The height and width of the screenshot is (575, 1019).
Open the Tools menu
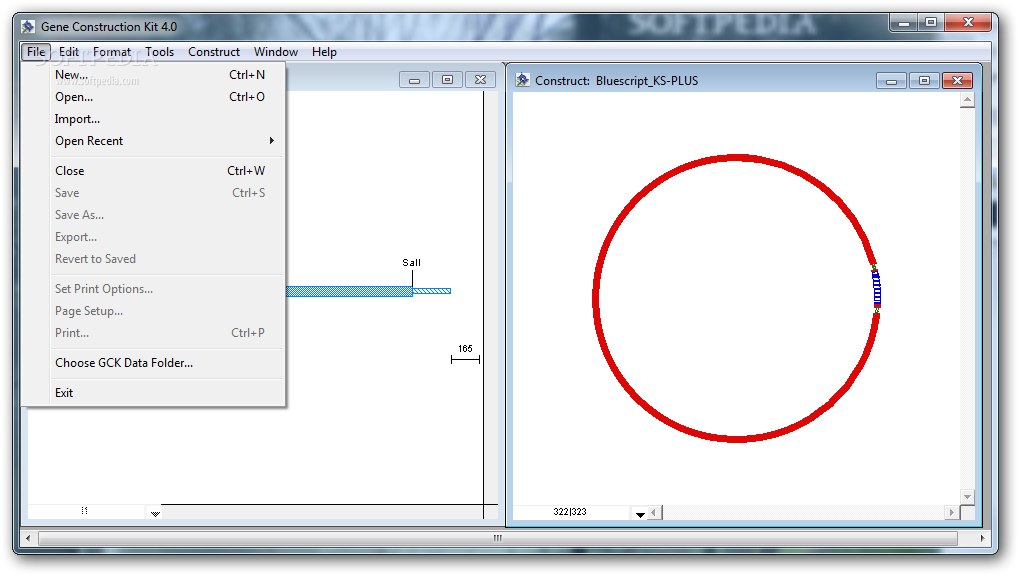pyautogui.click(x=159, y=52)
